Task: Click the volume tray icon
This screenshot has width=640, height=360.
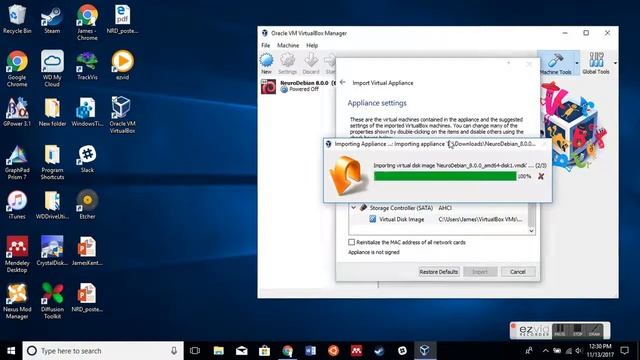Action: pyautogui.click(x=578, y=350)
